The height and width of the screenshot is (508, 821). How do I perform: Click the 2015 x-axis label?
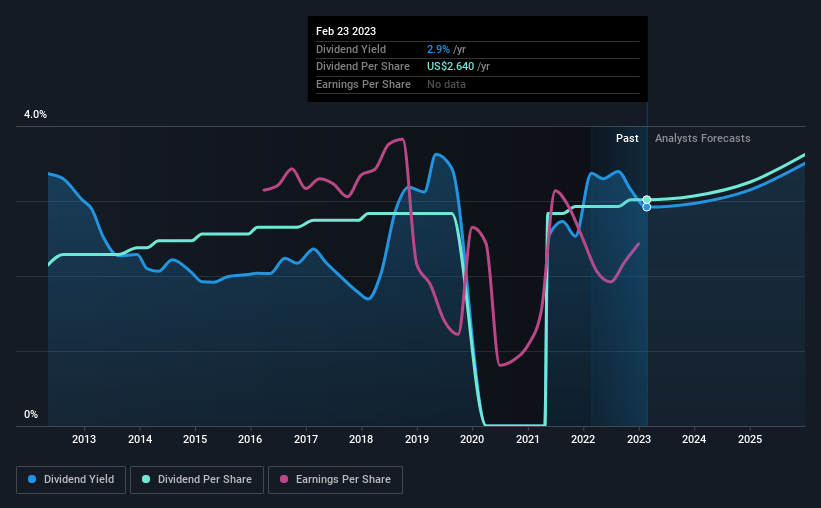pyautogui.click(x=195, y=439)
